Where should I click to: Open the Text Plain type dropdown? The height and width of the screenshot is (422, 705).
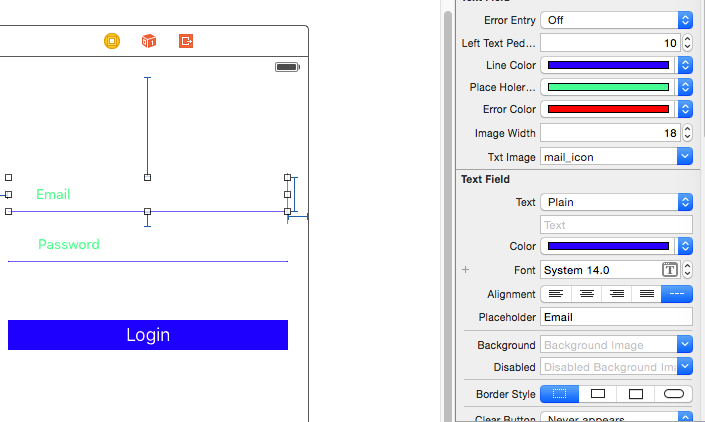point(616,202)
